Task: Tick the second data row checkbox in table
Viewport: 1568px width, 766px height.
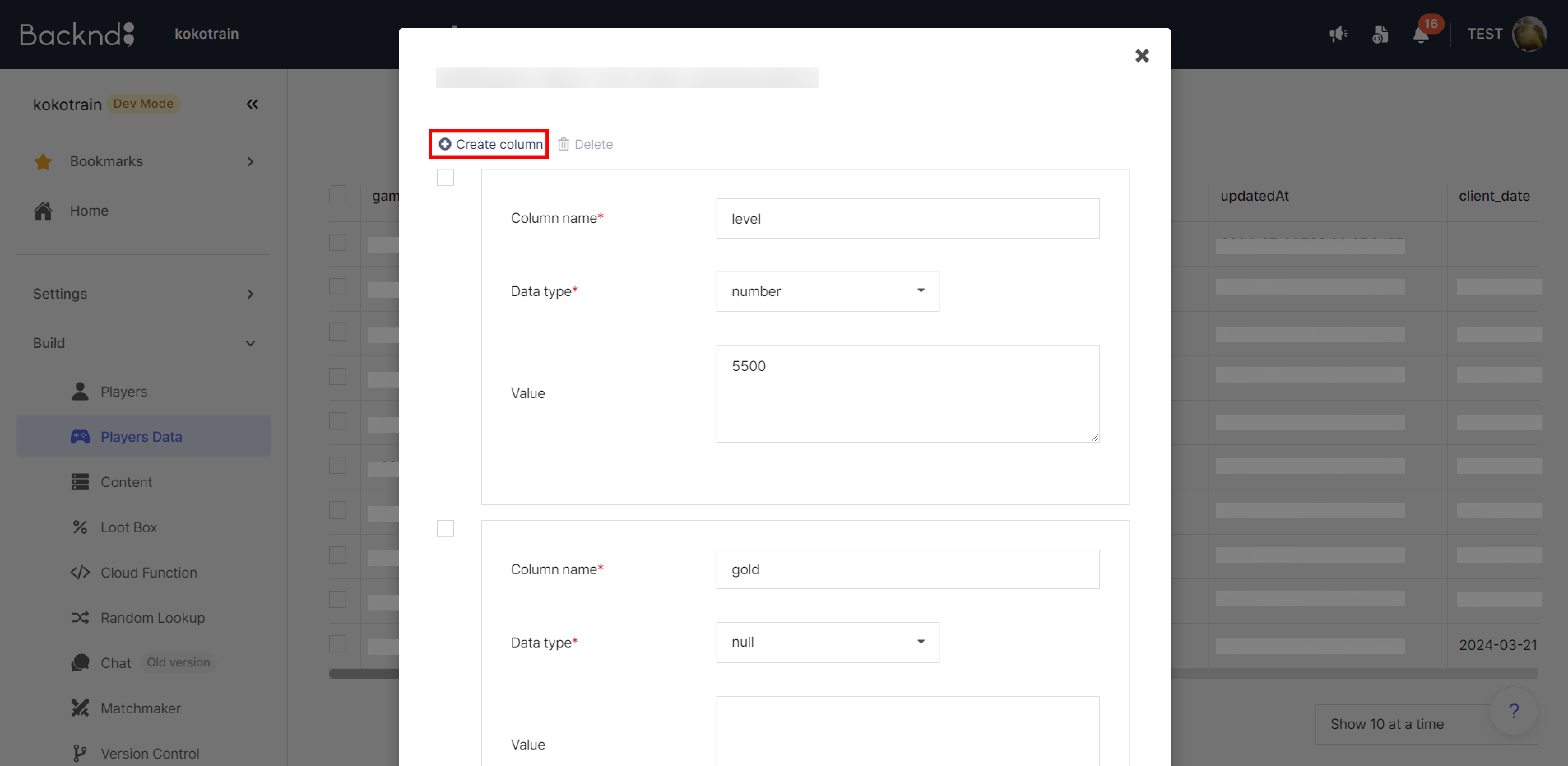Action: click(x=338, y=287)
